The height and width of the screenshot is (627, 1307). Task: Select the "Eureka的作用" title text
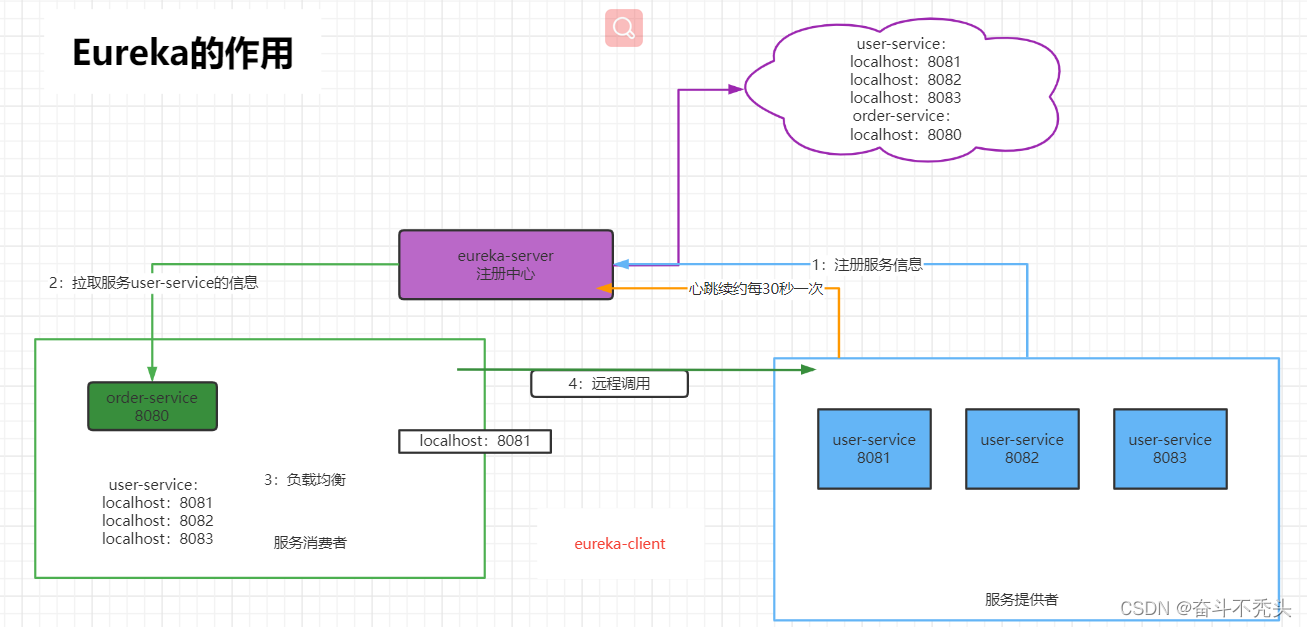[183, 53]
